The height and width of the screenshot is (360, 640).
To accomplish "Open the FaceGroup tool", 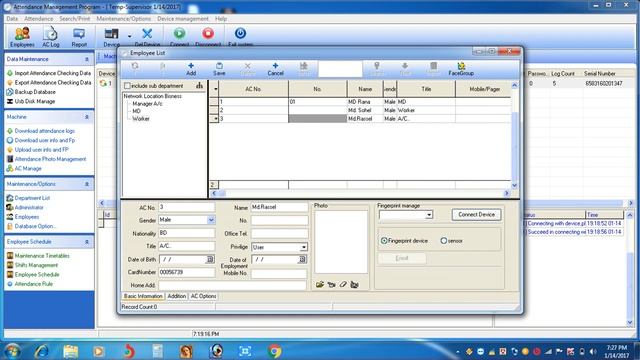I will point(461,69).
